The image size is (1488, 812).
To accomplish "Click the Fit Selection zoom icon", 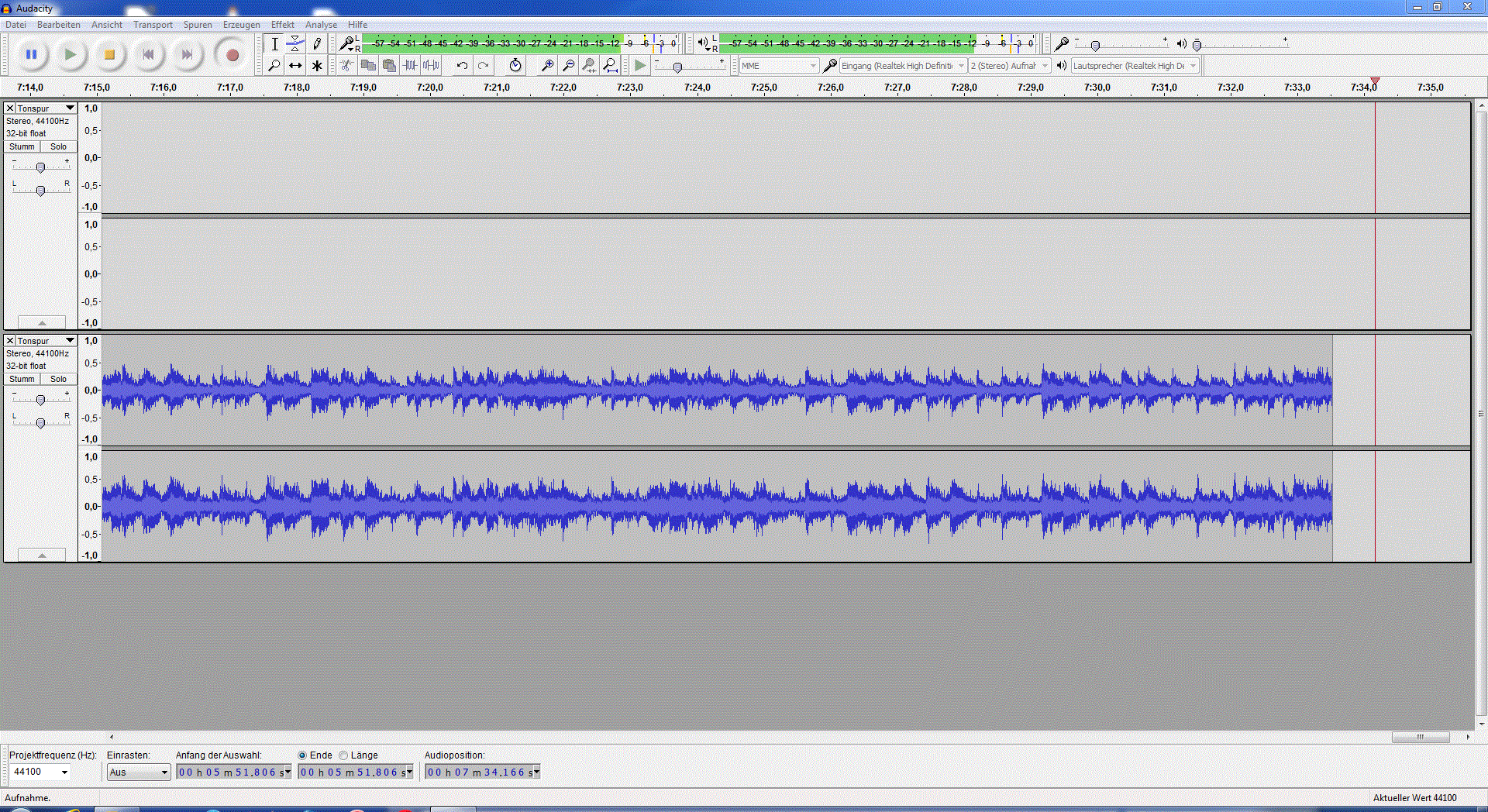I will (x=589, y=66).
